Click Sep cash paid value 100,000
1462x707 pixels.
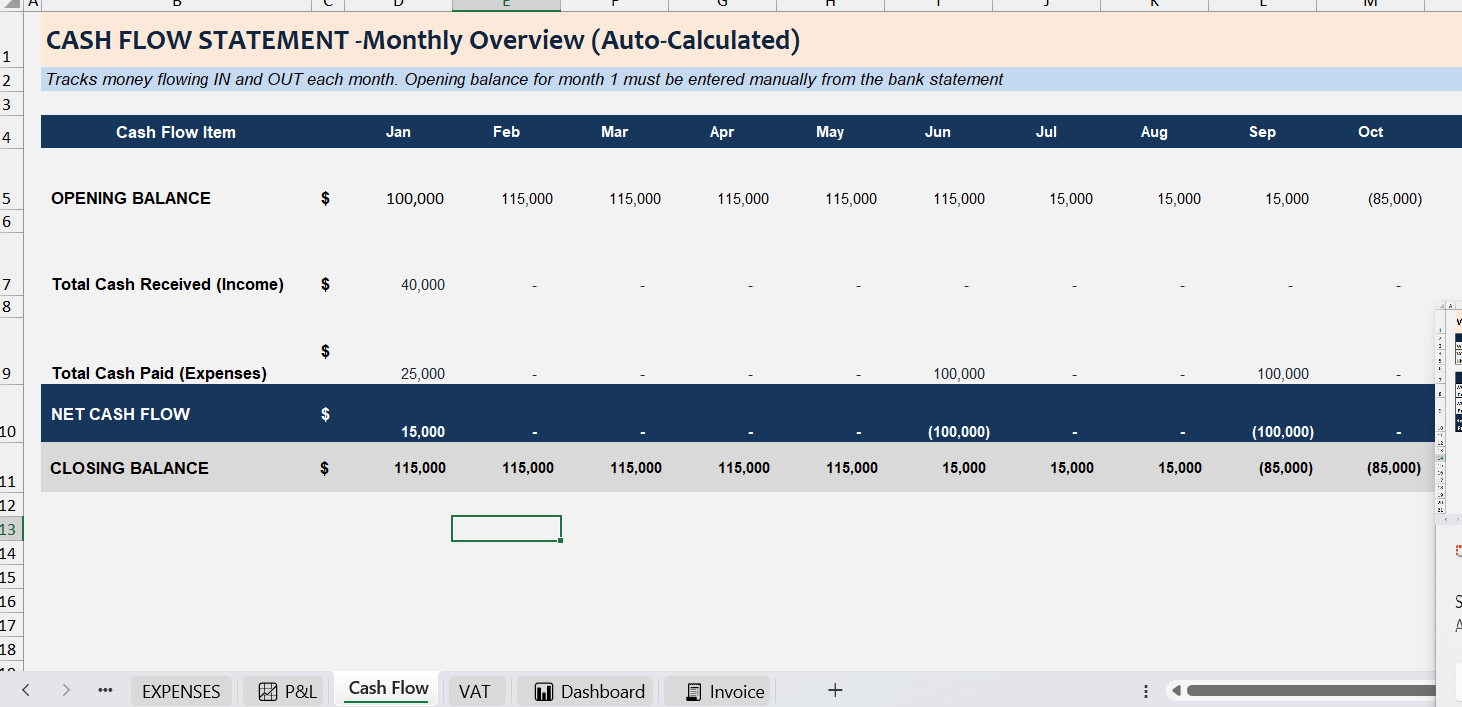pos(1283,374)
